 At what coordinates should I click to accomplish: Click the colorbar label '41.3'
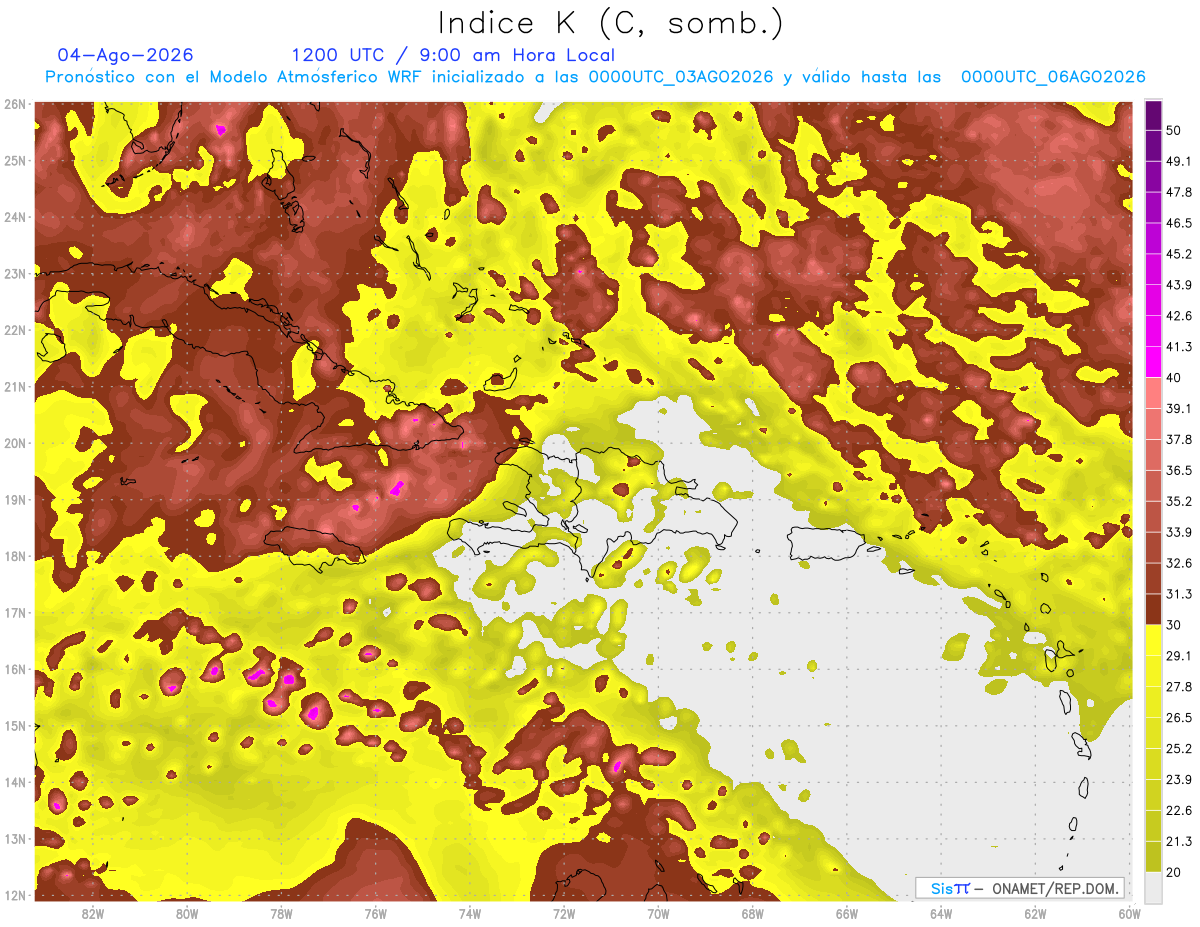pyautogui.click(x=1179, y=347)
